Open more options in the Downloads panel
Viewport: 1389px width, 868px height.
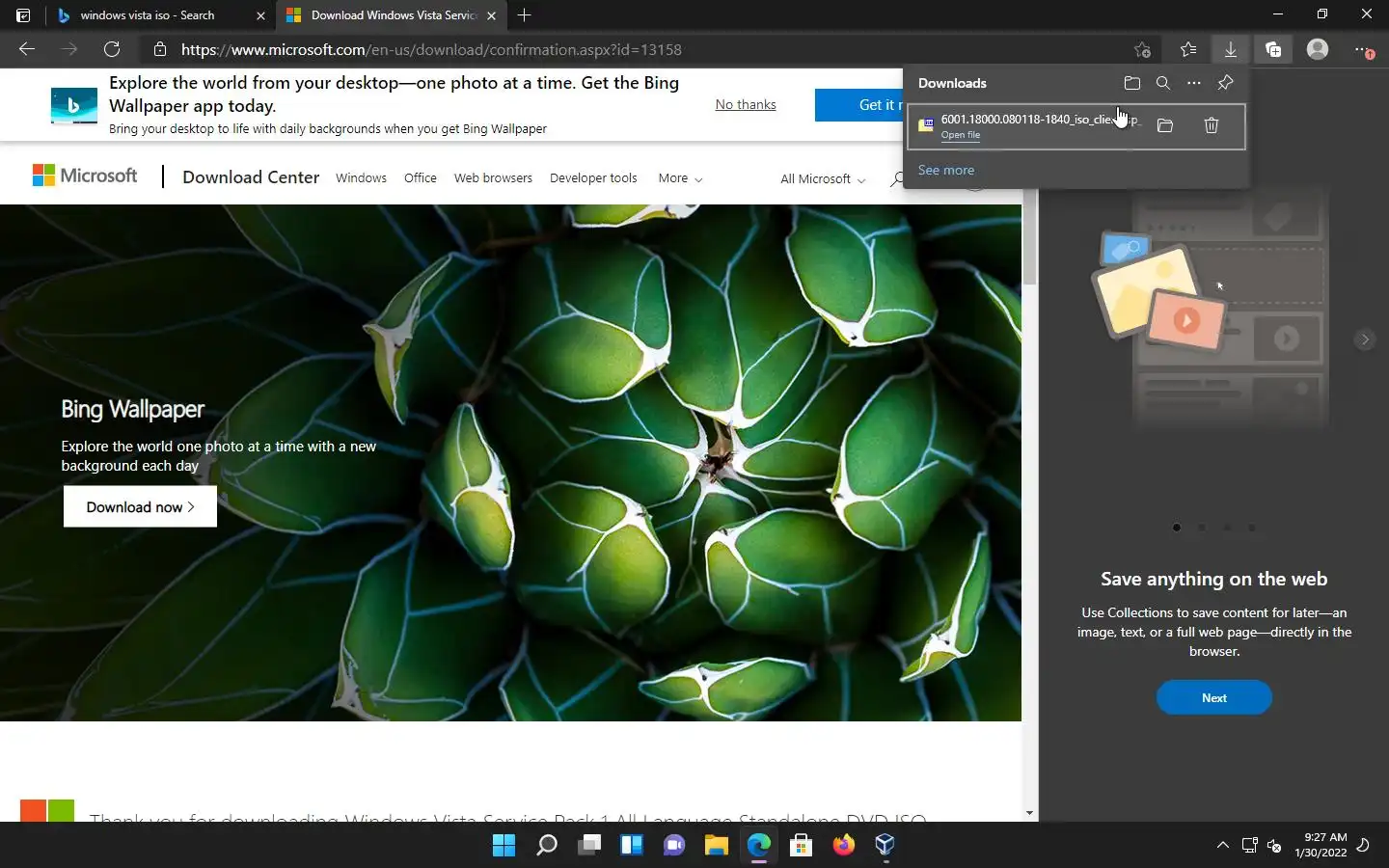click(1194, 83)
